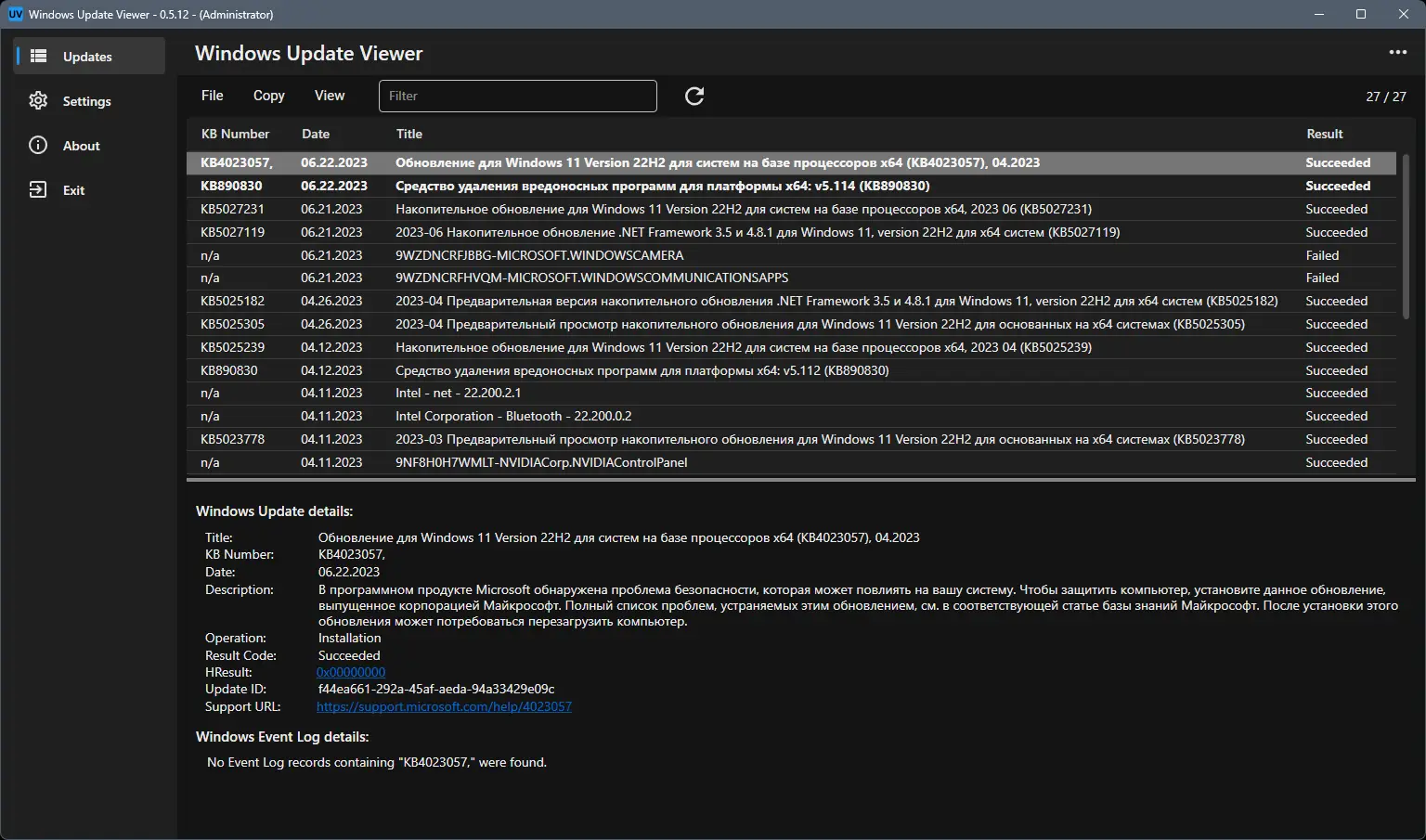Open the support.microsoft.com help link
The height and width of the screenshot is (840, 1426).
(444, 706)
